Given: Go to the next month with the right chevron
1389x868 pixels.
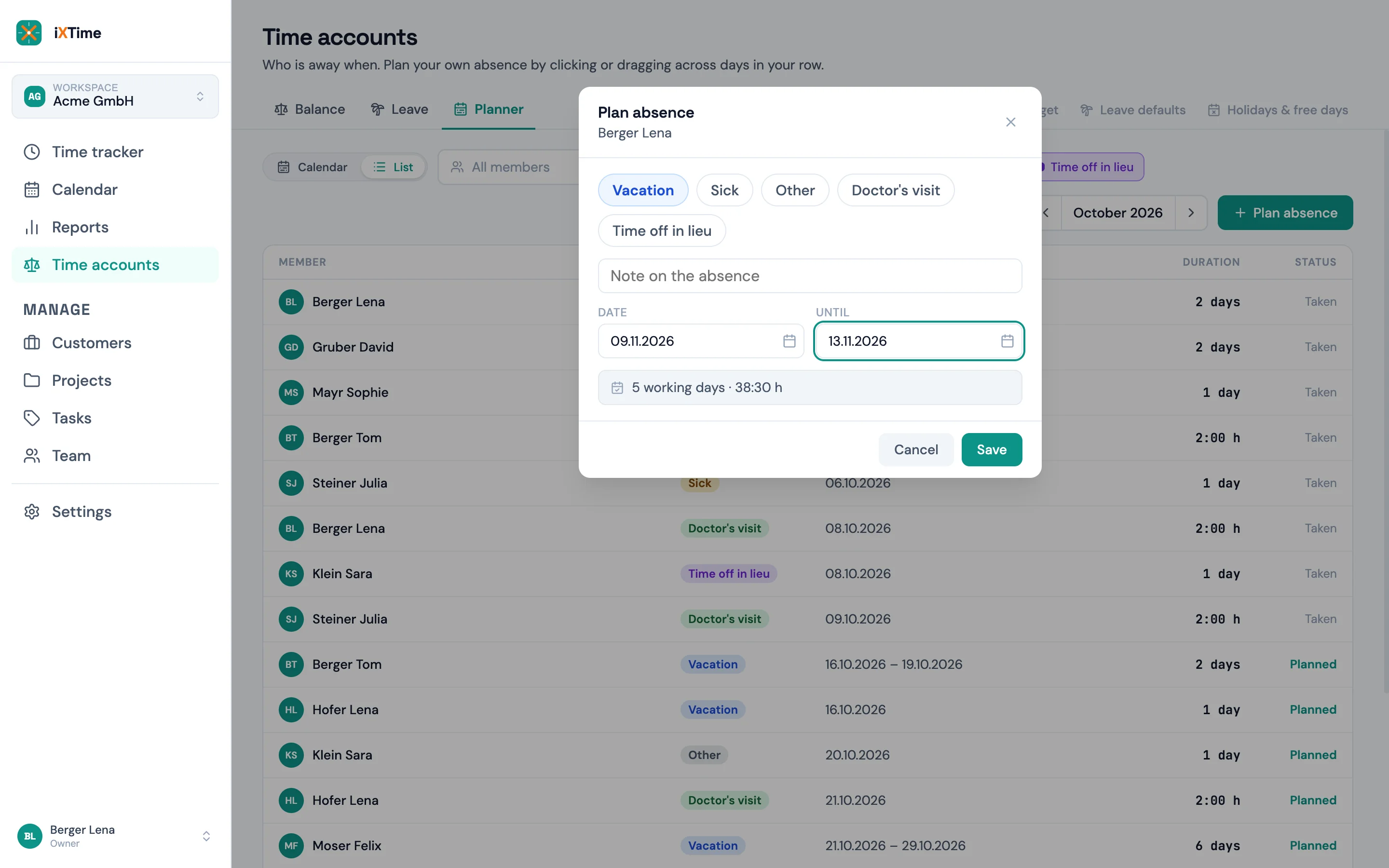Looking at the screenshot, I should [1191, 213].
